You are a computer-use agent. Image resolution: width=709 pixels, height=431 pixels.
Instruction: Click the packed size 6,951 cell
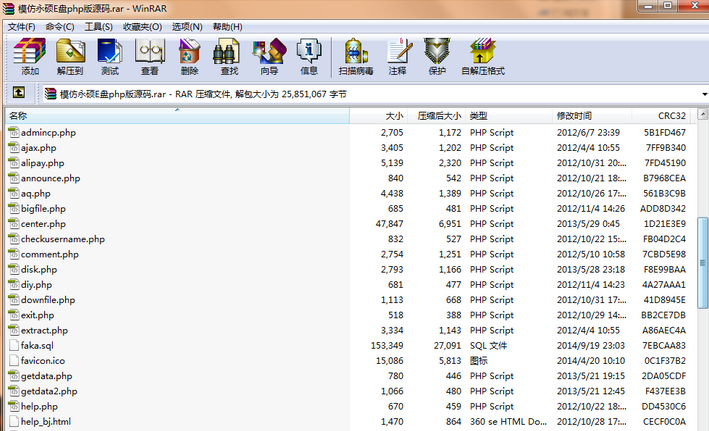(450, 224)
